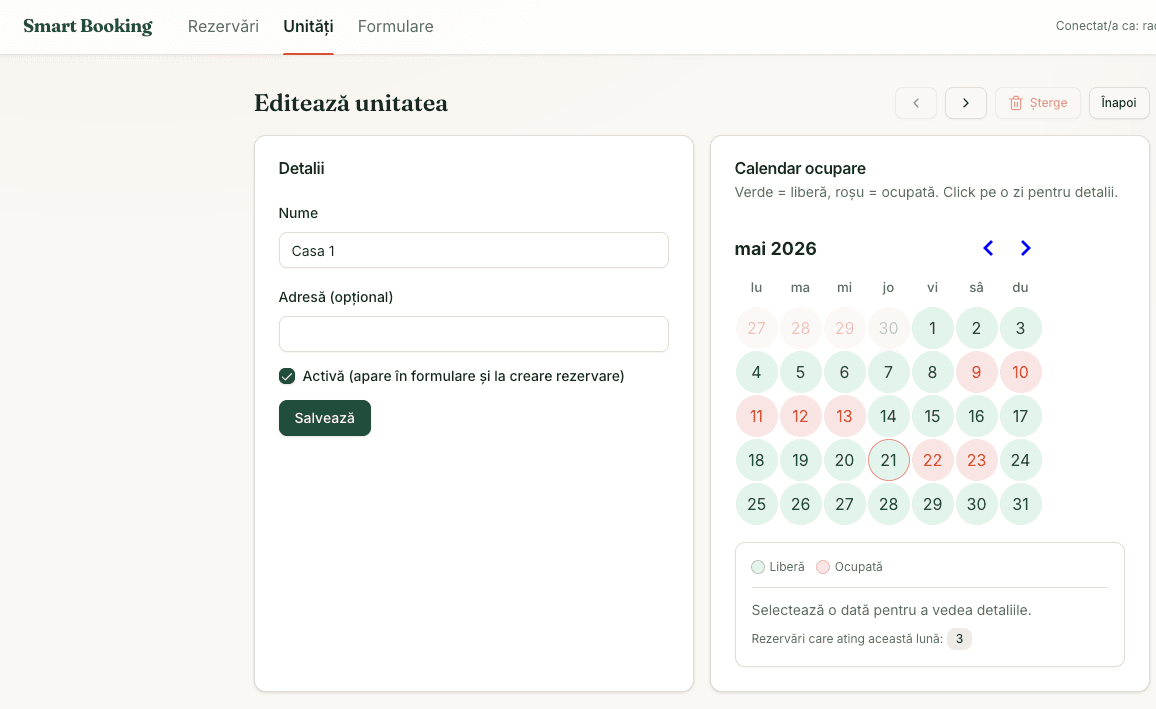Switch to the Formulare tab
1156x709 pixels.
395,27
